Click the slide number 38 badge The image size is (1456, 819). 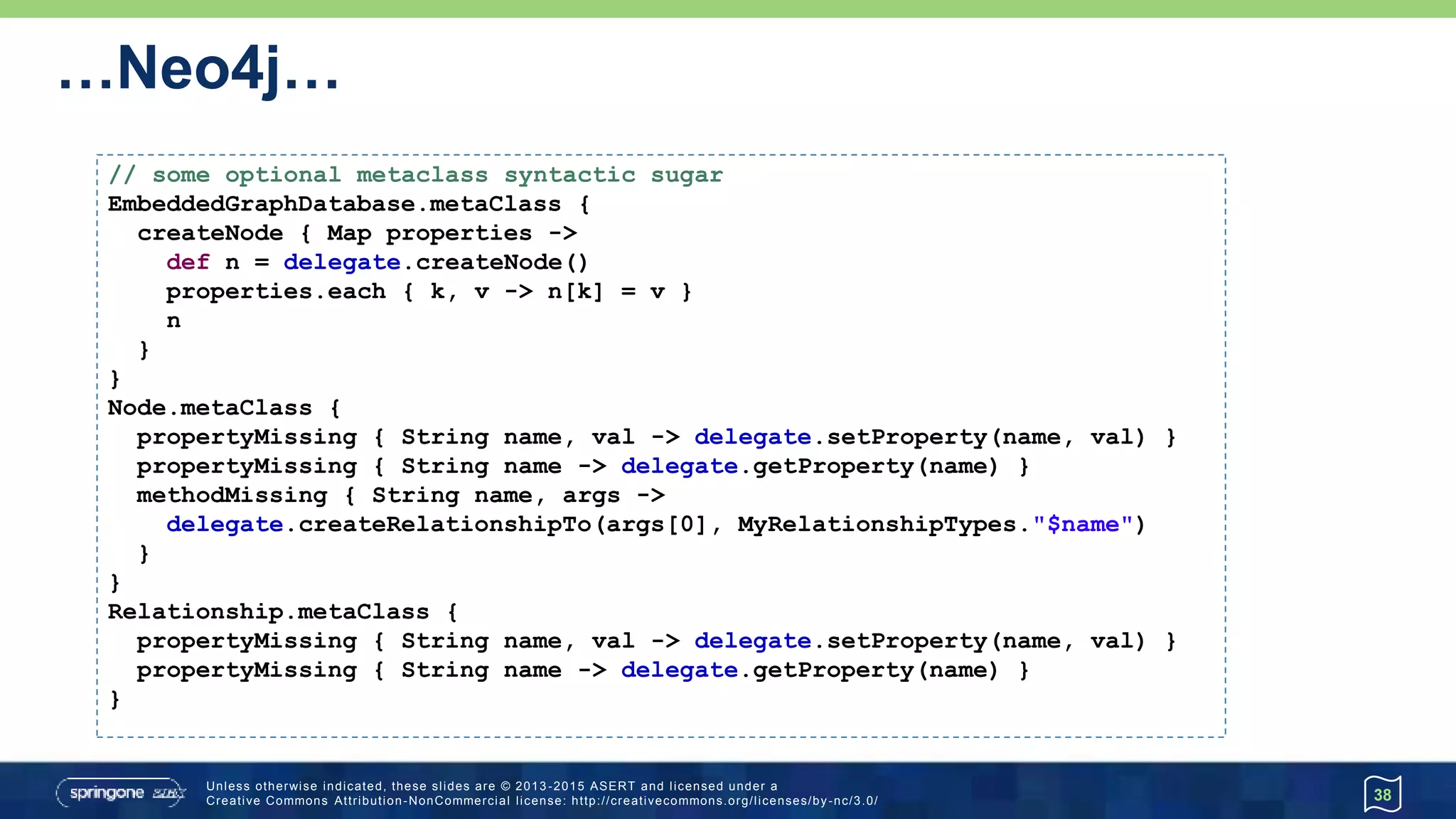(1382, 794)
